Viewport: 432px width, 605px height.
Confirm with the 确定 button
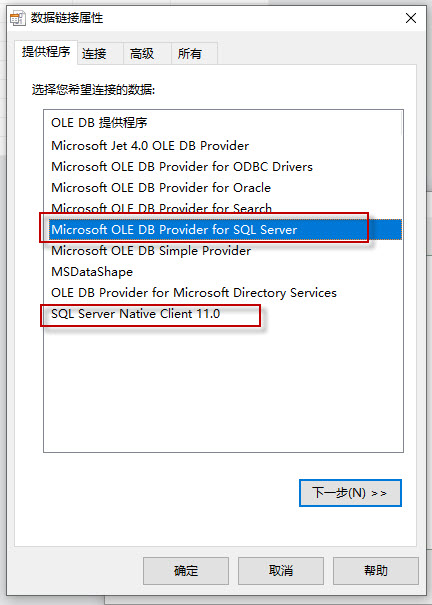[x=186, y=571]
